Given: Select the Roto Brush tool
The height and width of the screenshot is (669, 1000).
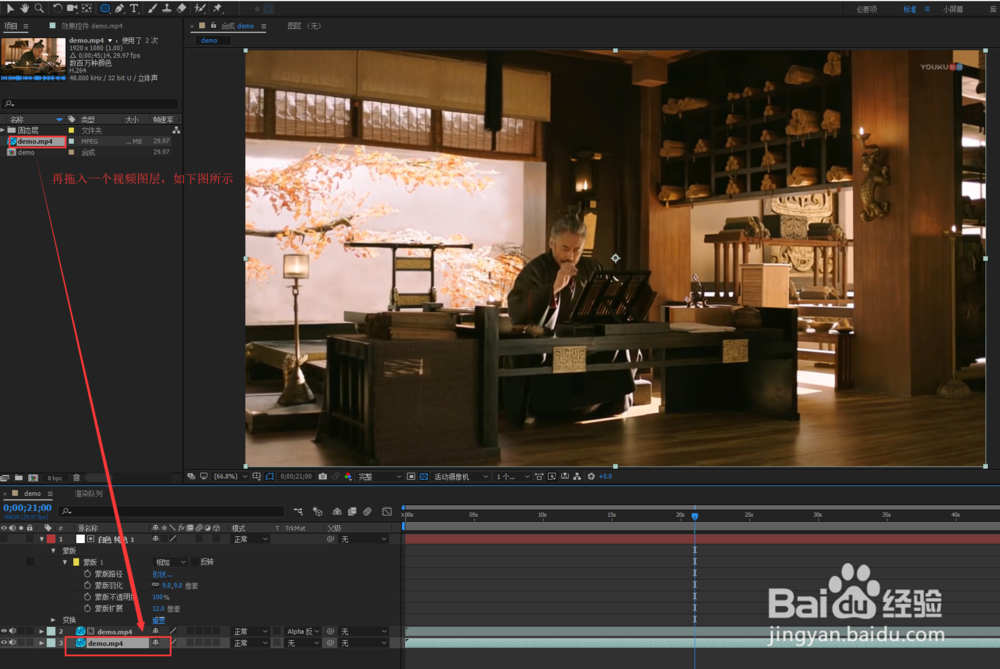Looking at the screenshot, I should pos(200,8).
